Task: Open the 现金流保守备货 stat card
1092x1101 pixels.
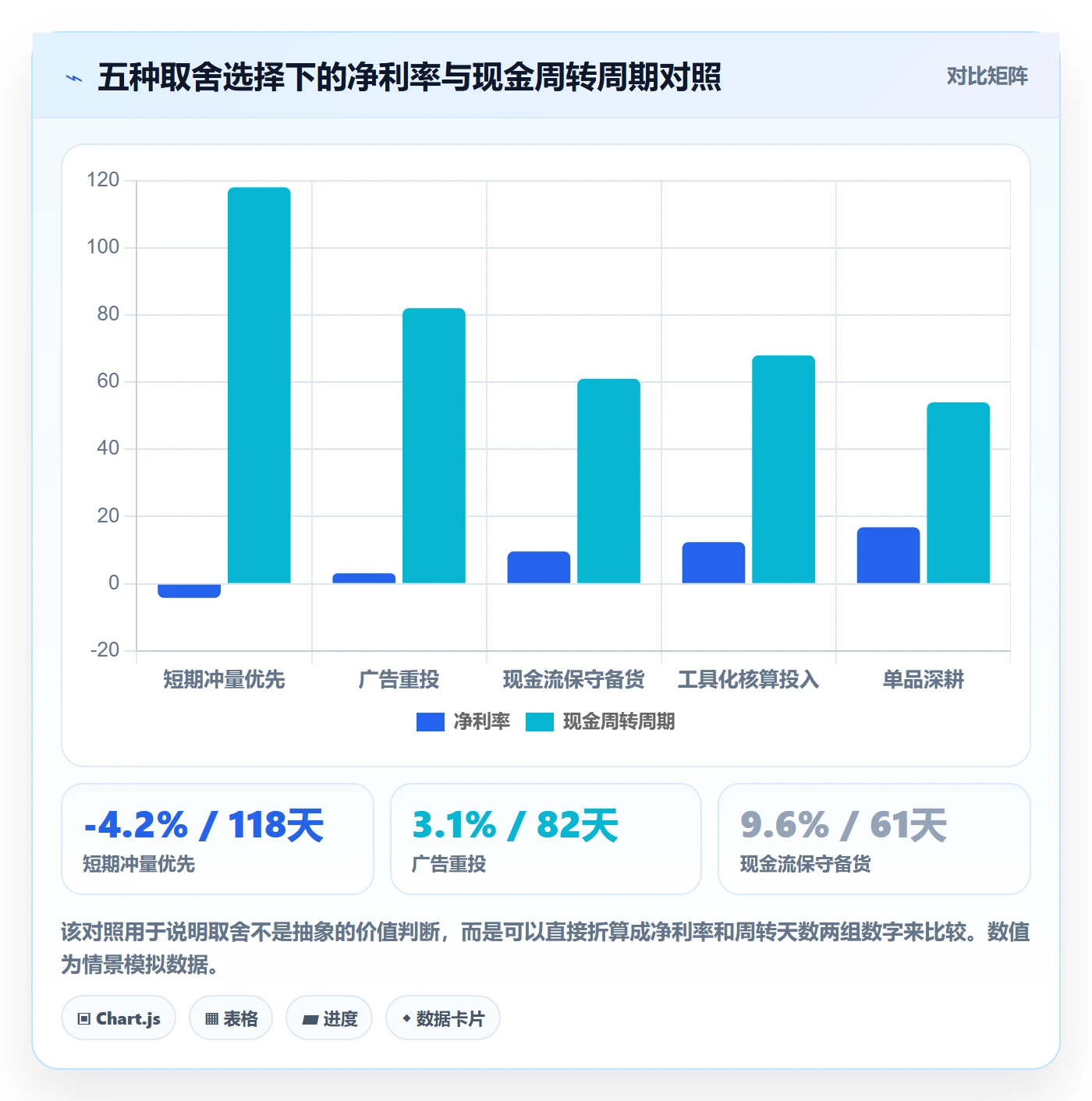Action: 874,839
